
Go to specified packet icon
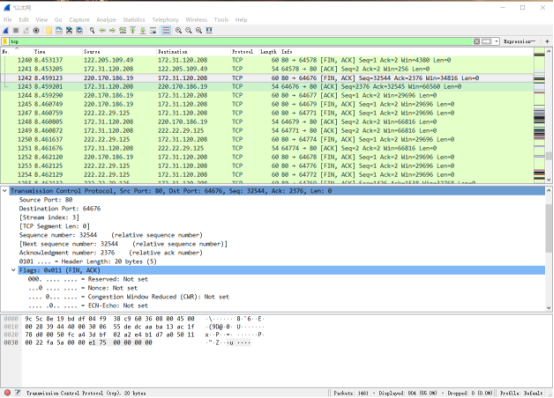click(123, 31)
